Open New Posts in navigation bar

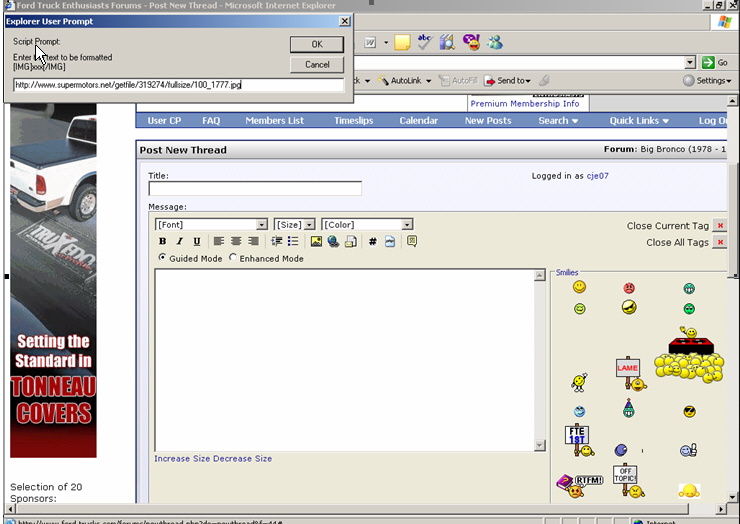(488, 120)
